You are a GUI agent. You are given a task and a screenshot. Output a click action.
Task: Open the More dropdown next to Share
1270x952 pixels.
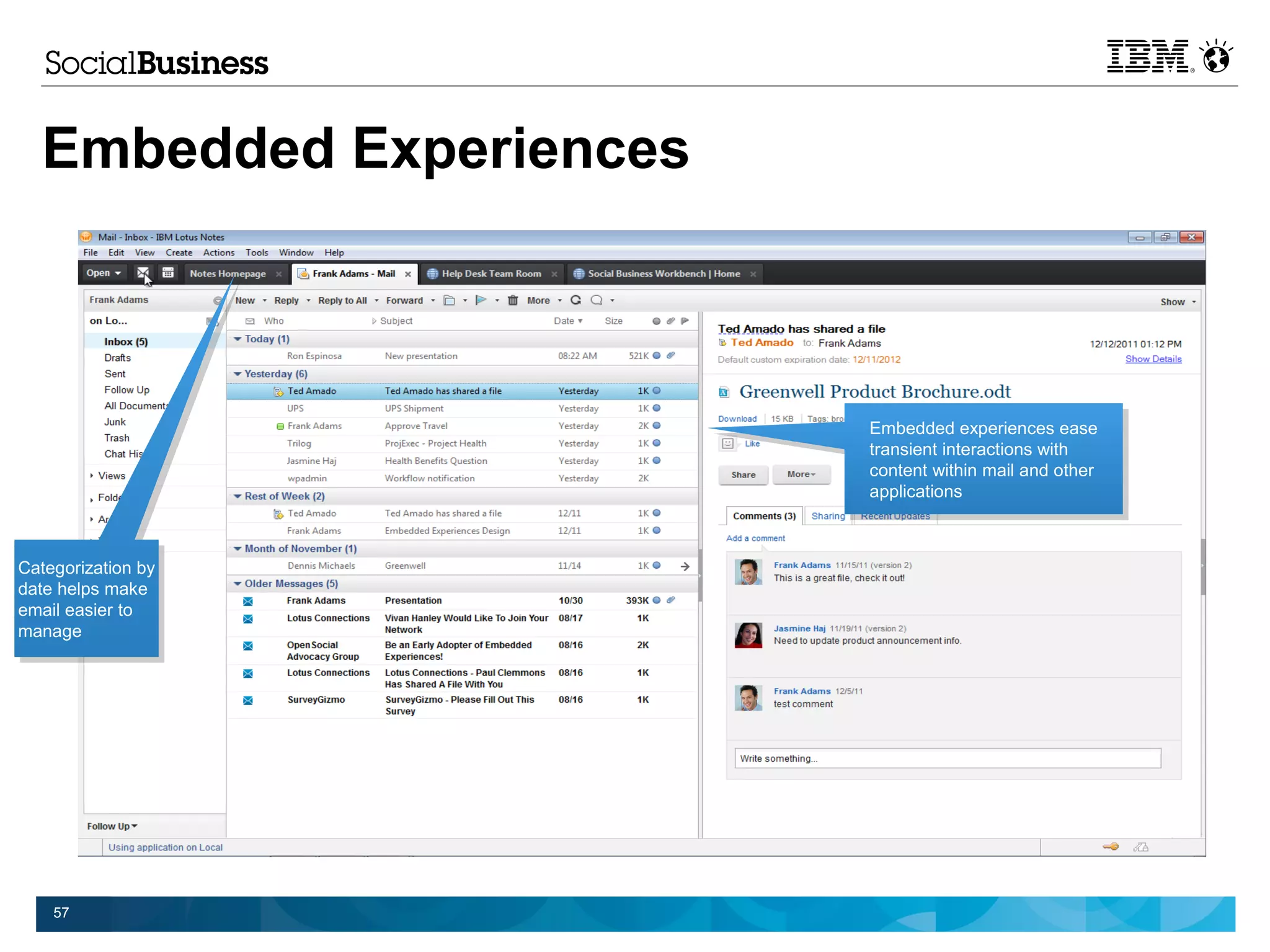click(x=802, y=474)
